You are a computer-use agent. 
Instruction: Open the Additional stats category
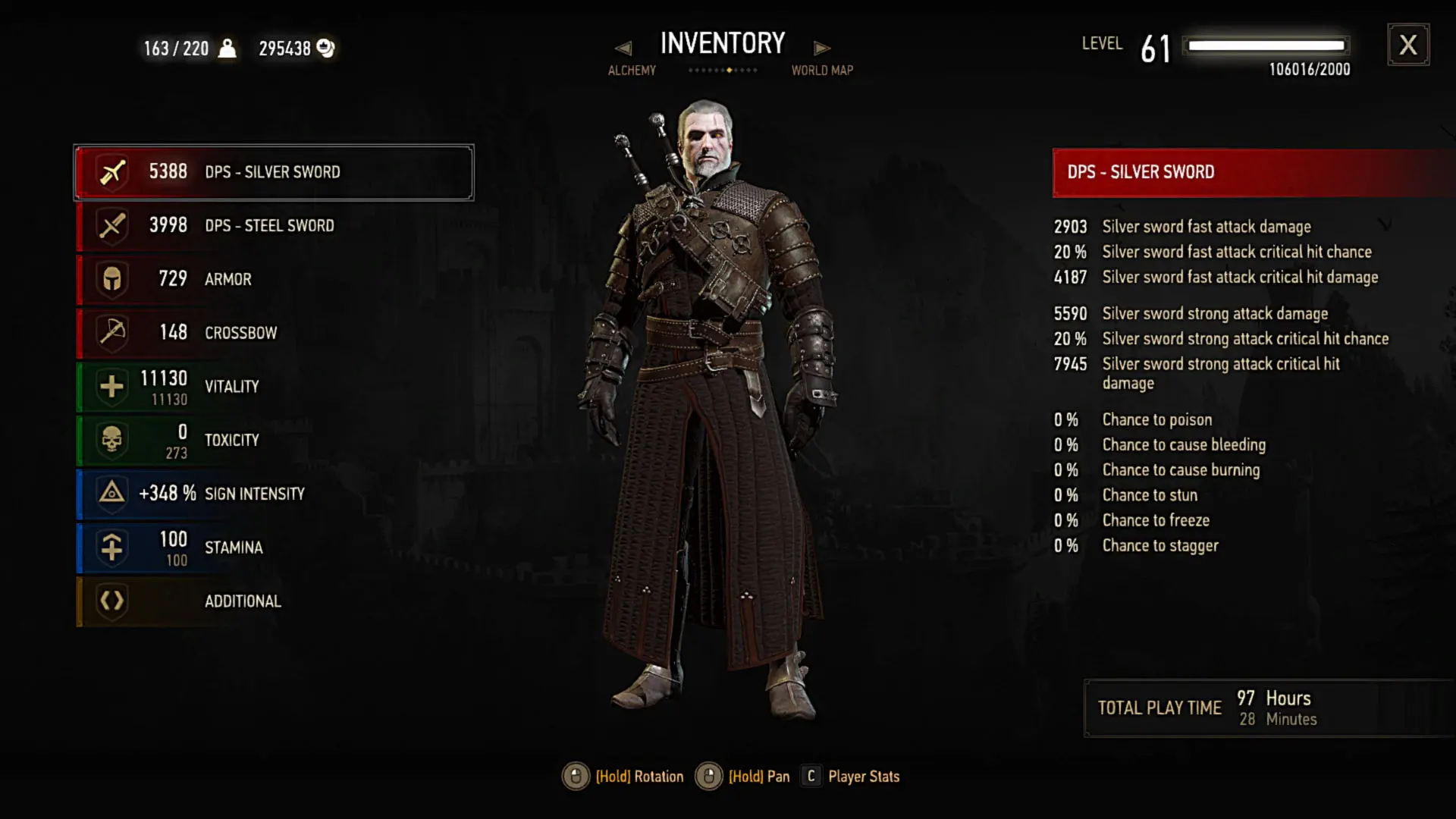274,601
